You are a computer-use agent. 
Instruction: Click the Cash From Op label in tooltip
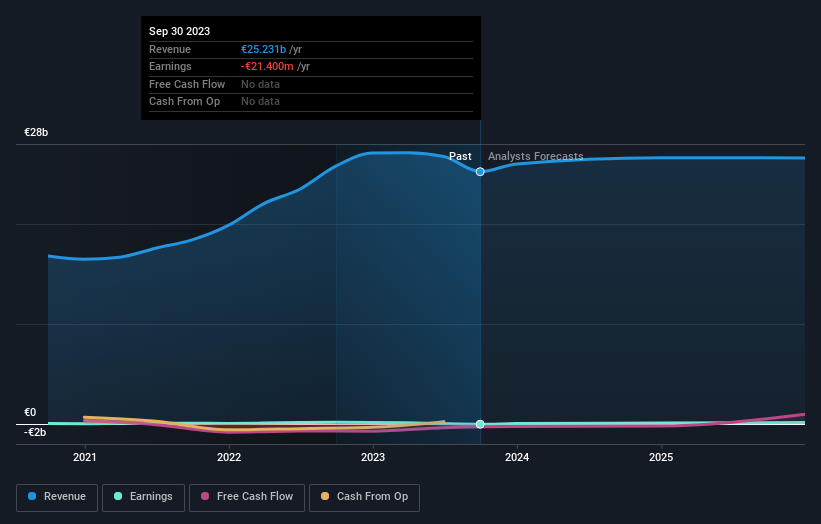(184, 102)
